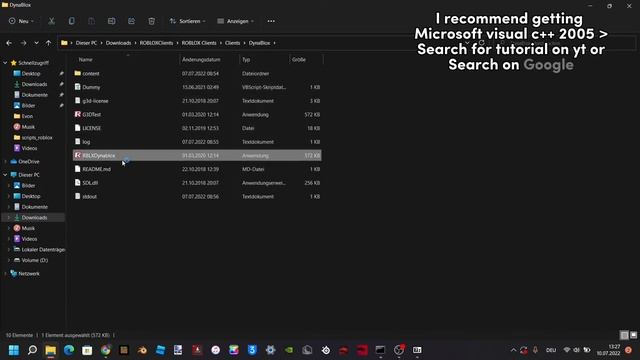The width and height of the screenshot is (640, 360).
Task: Go back with the left arrow
Action: point(9,43)
